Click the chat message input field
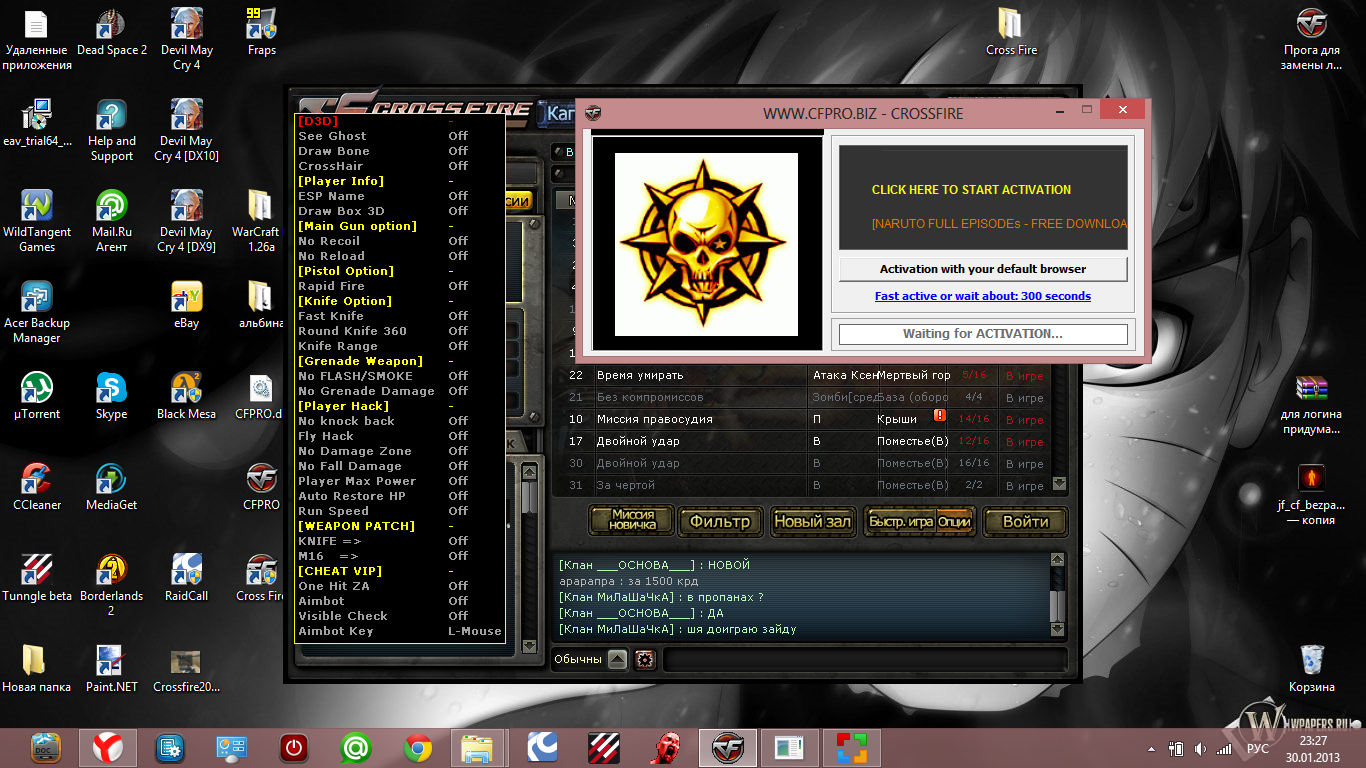1366x768 pixels. click(x=864, y=660)
